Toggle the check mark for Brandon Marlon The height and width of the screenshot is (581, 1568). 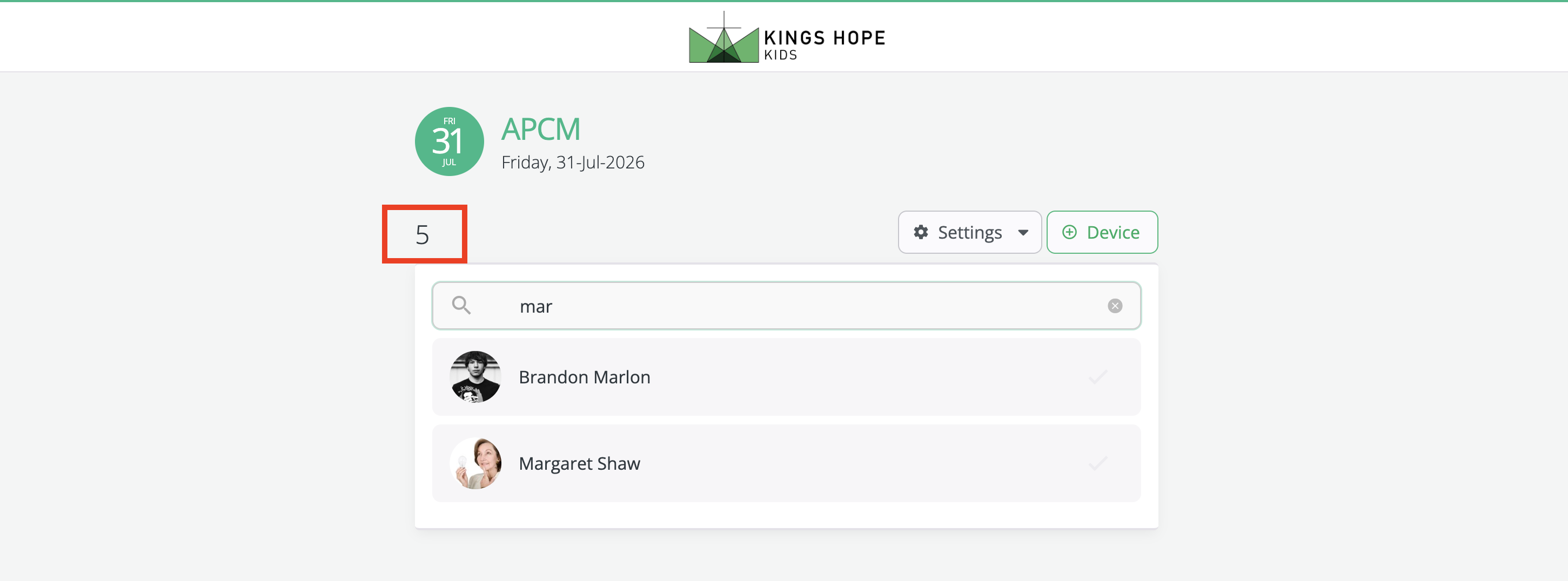pos(1097,377)
